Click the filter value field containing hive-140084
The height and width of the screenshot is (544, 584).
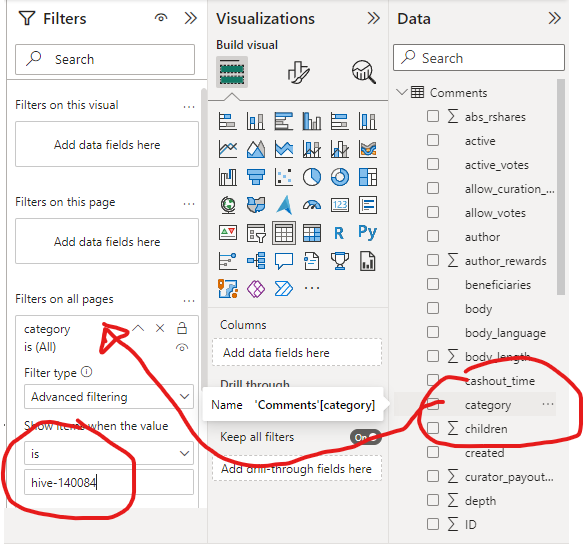coord(109,482)
